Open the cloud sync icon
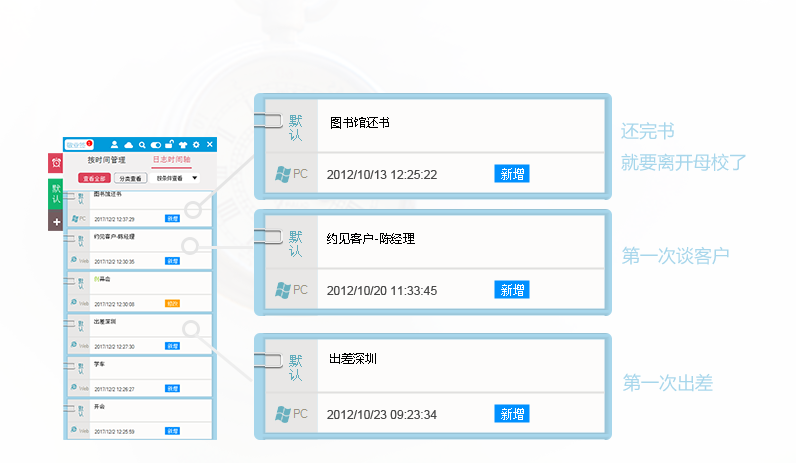 click(128, 145)
